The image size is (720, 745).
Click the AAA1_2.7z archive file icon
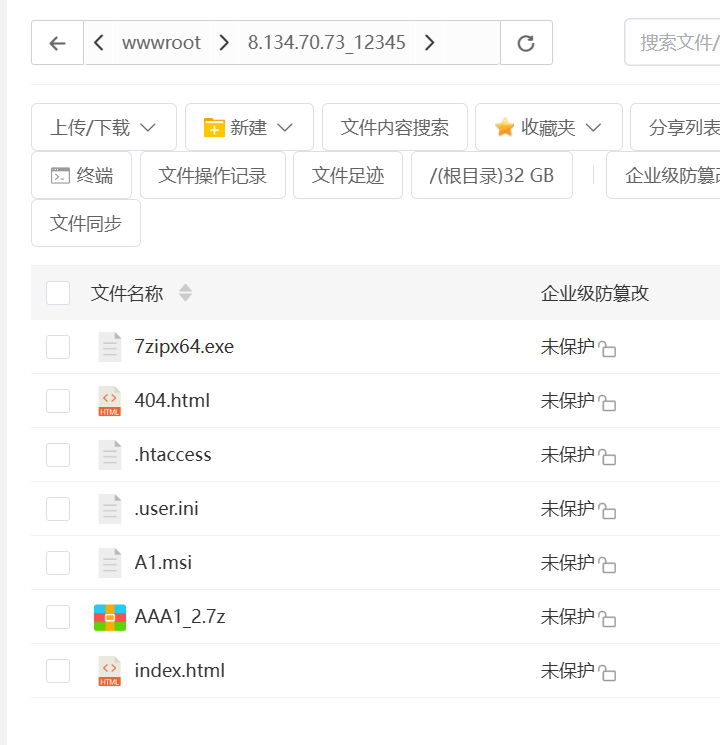point(110,617)
